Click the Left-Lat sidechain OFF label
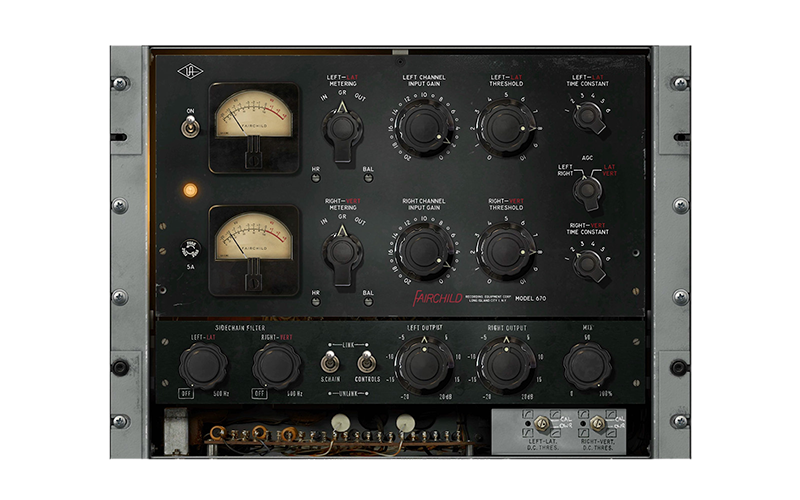800x500 pixels. pos(186,393)
